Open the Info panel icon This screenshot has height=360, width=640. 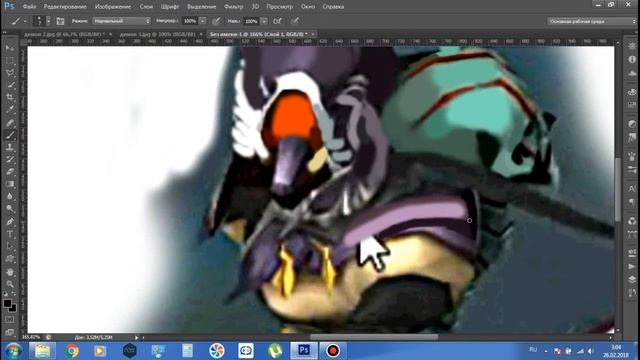tap(632, 59)
